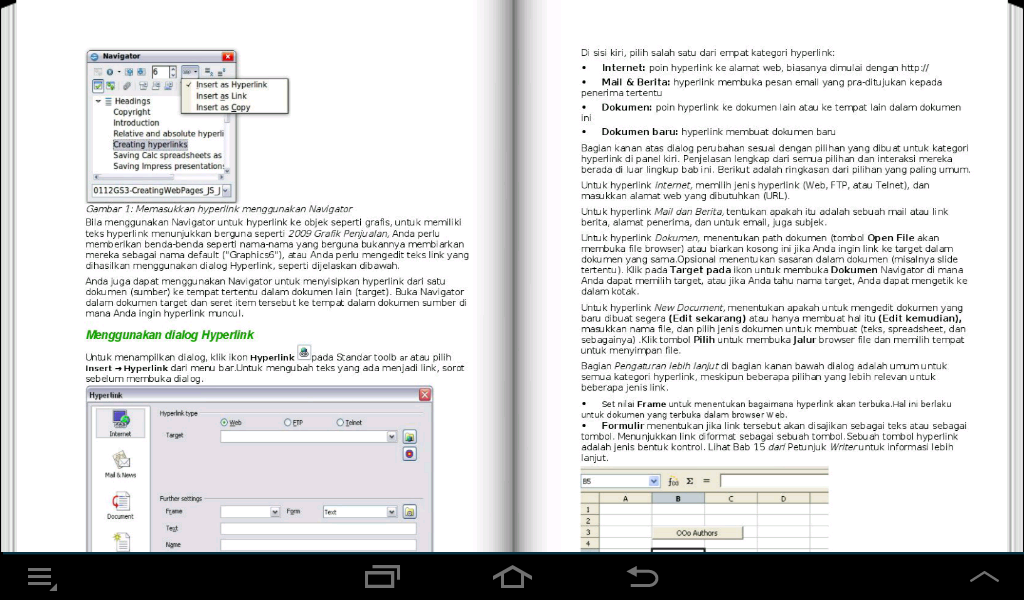
Task: Click the Function equals sign icon
Action: coord(707,481)
